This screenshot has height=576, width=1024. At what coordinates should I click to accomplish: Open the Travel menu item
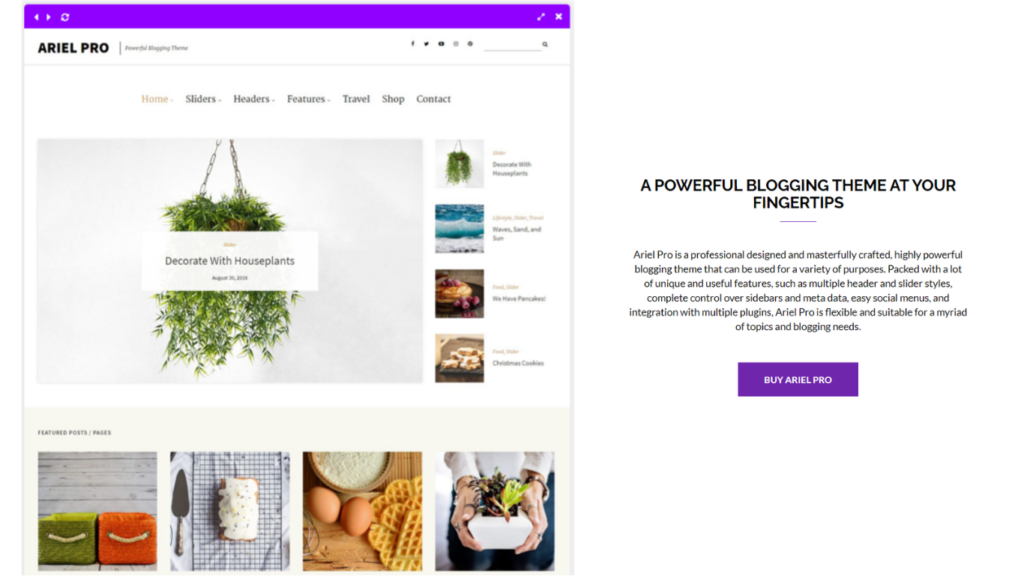coord(356,99)
